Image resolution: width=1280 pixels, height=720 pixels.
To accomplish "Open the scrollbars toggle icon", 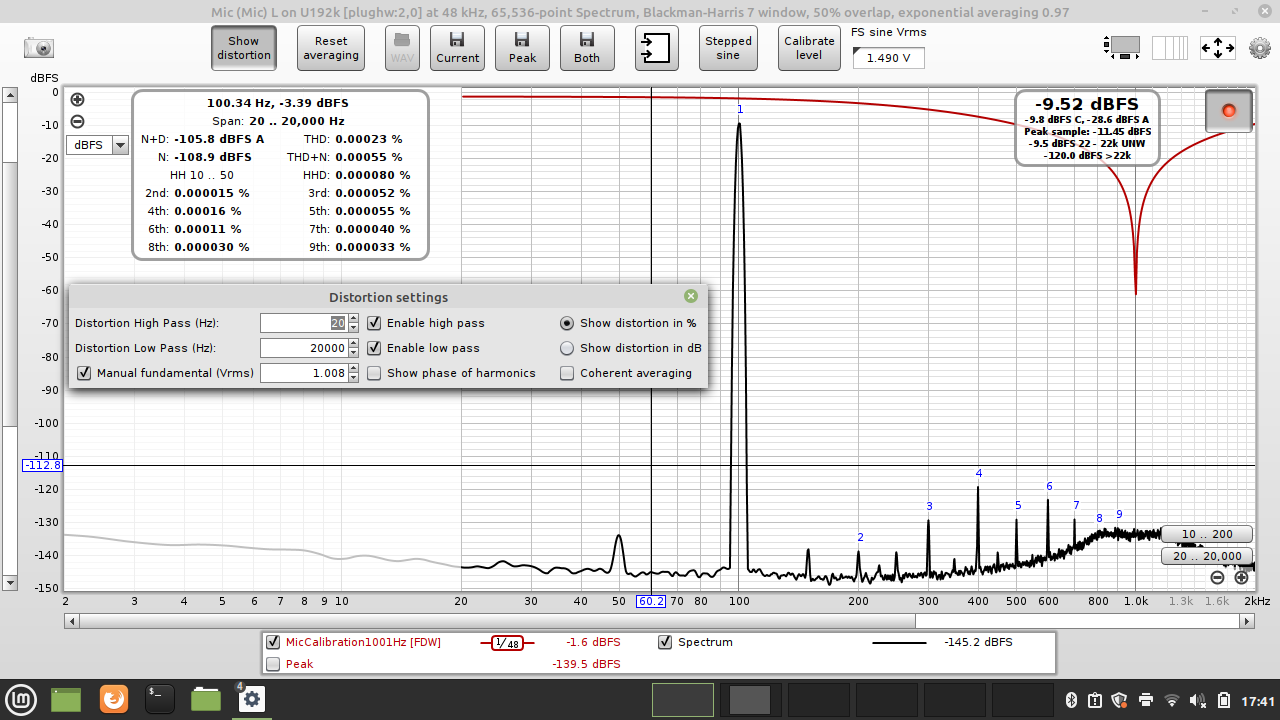I will pos(1122,47).
